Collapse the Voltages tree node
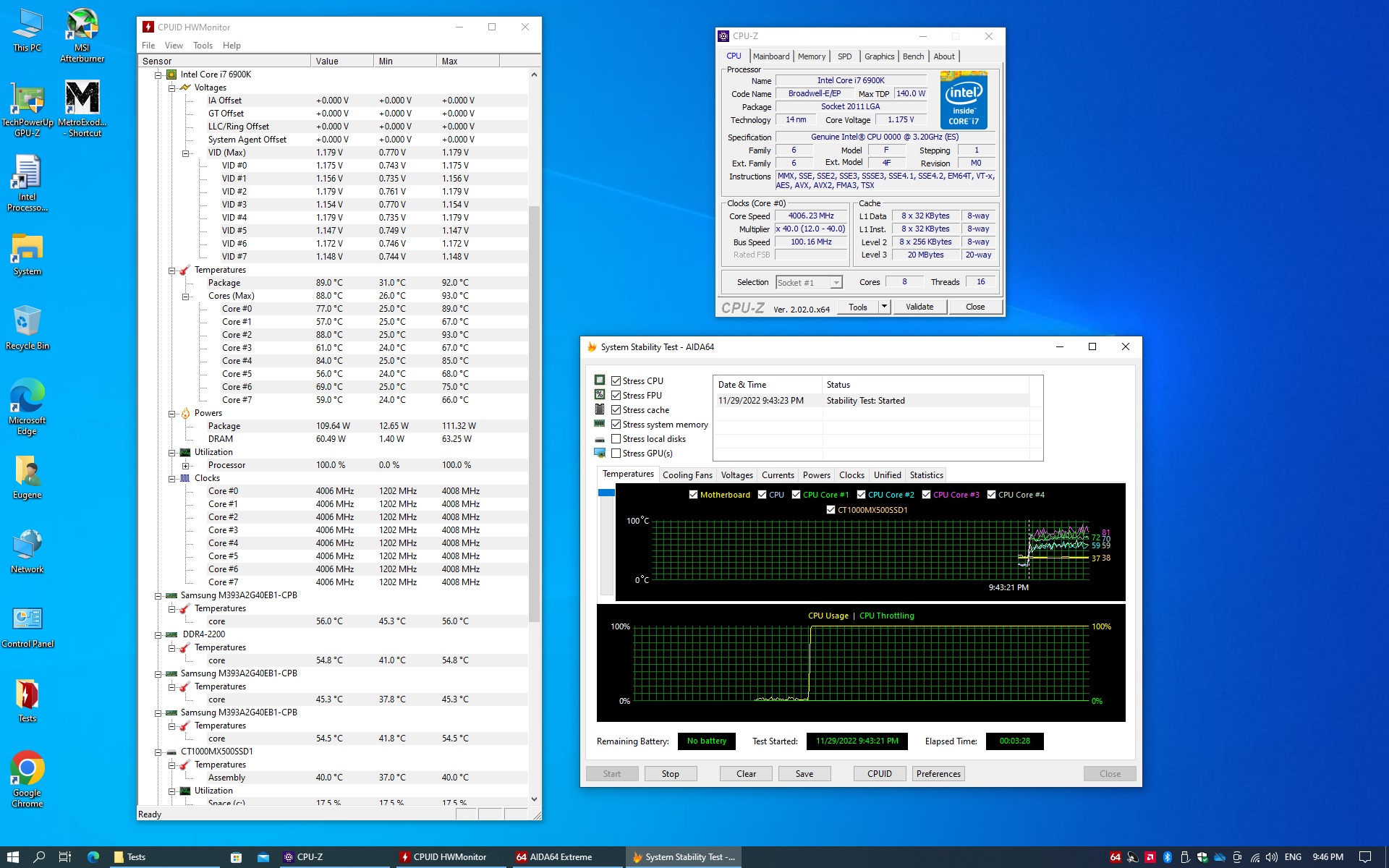This screenshot has height=868, width=1389. (x=172, y=88)
